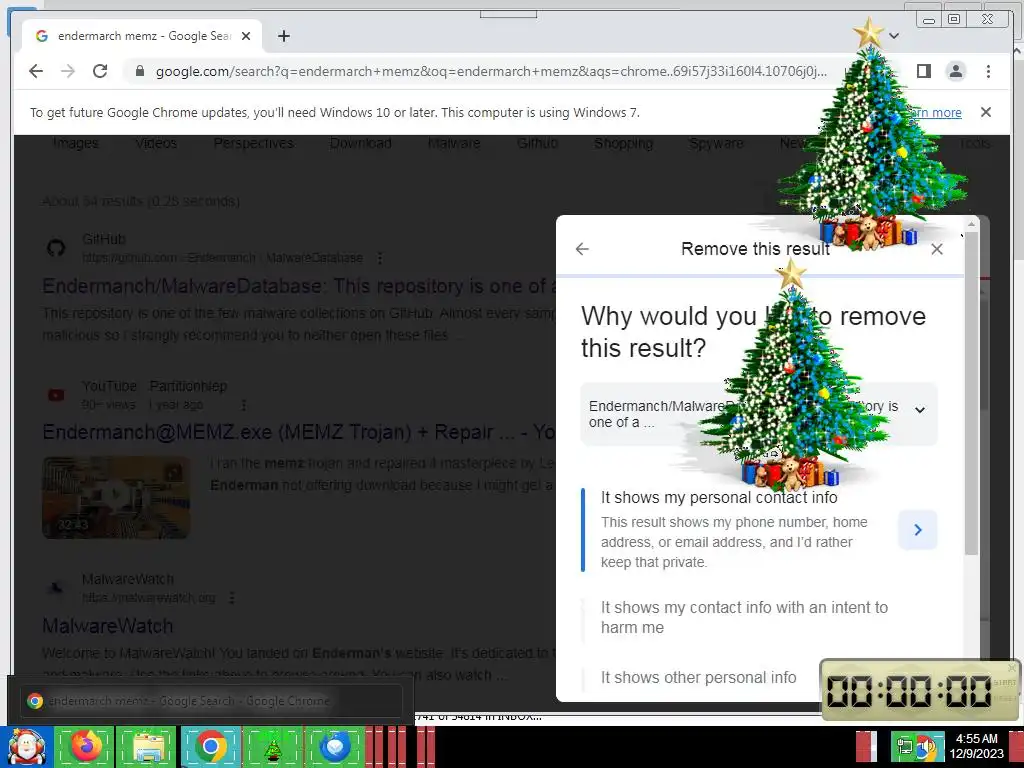Open File Explorer from taskbar
The height and width of the screenshot is (768, 1024).
pos(147,747)
